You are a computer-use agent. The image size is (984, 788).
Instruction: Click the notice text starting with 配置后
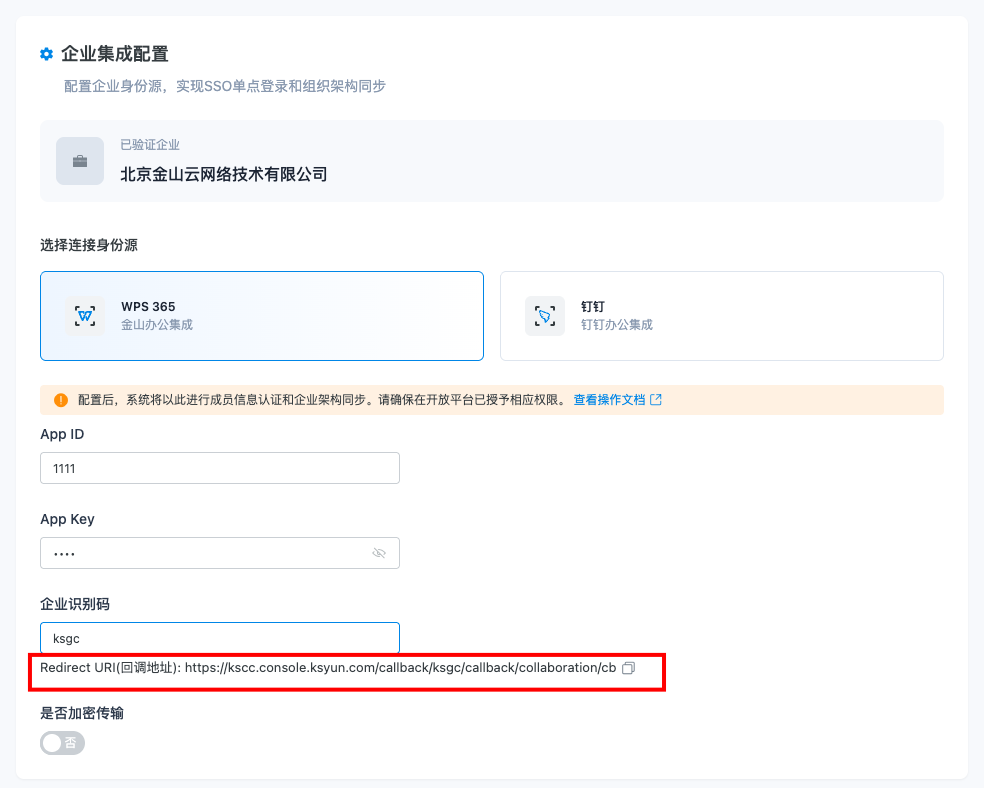323,400
